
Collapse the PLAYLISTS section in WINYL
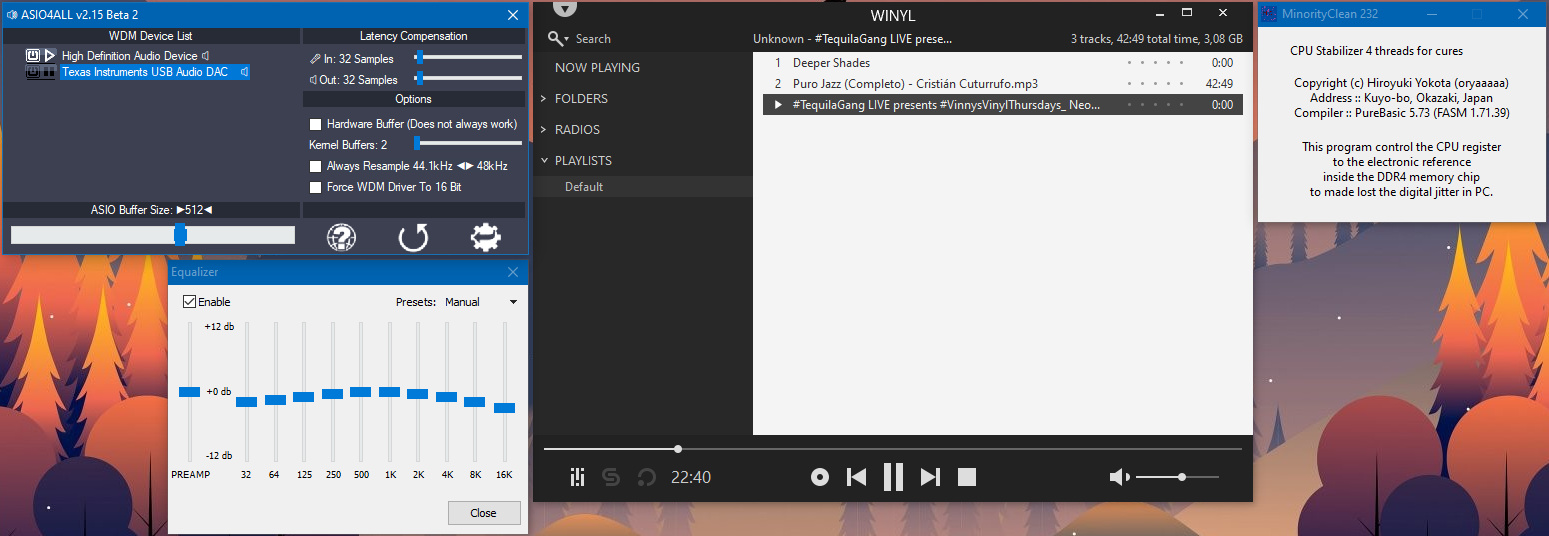[x=543, y=161]
